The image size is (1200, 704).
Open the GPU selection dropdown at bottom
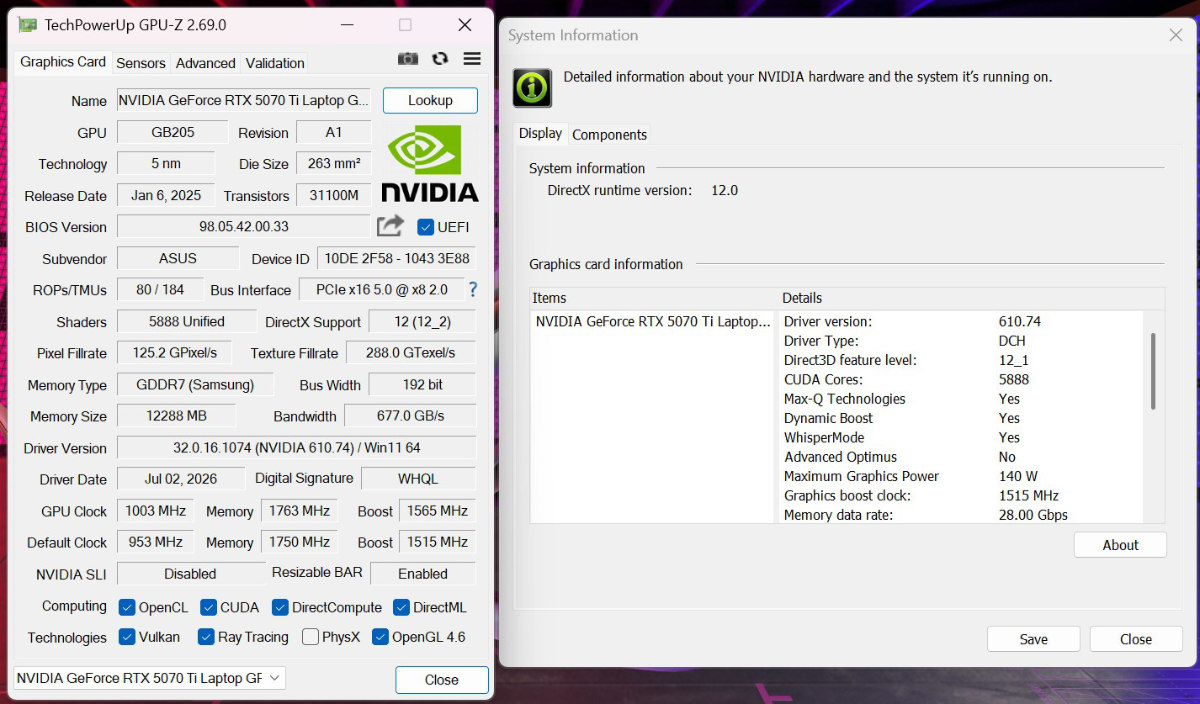(149, 678)
